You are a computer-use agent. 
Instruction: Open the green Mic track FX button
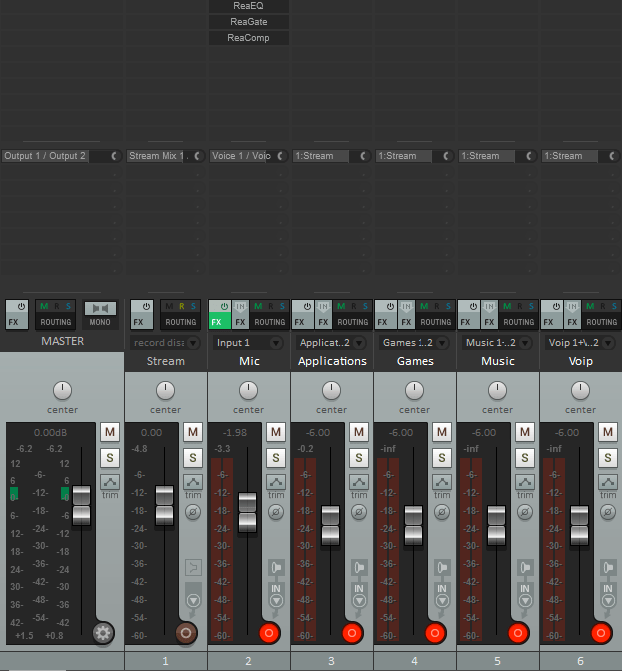tap(220, 322)
